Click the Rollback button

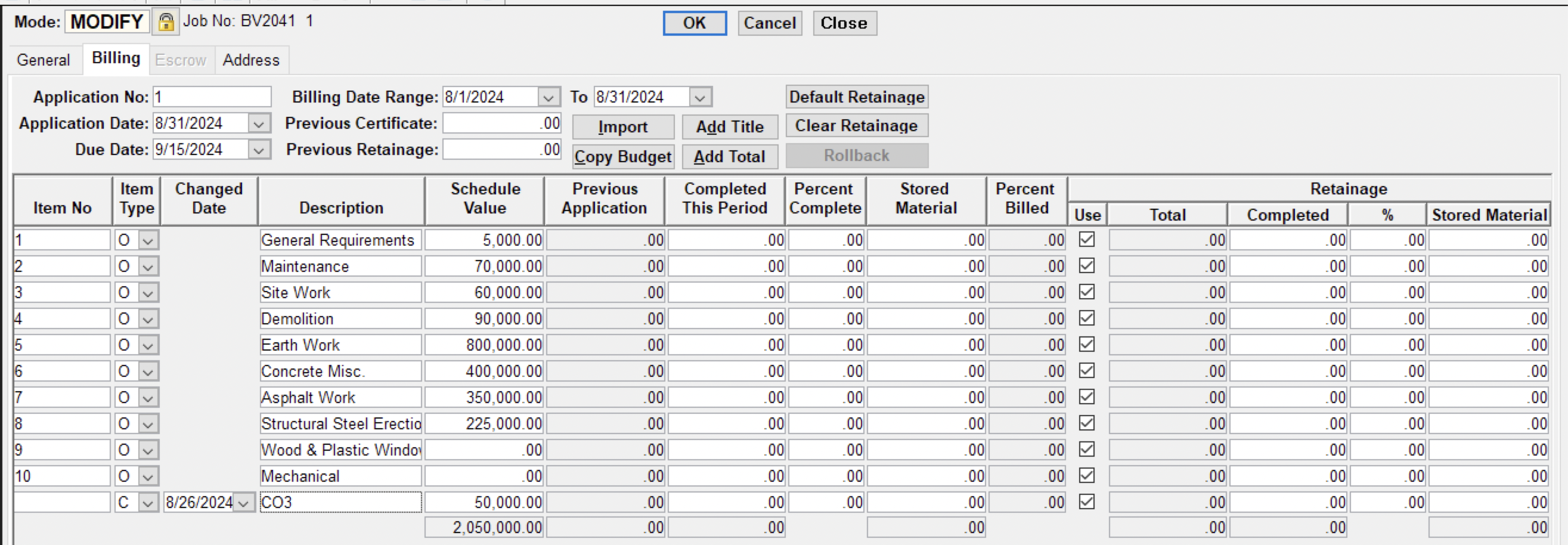pyautogui.click(x=857, y=155)
